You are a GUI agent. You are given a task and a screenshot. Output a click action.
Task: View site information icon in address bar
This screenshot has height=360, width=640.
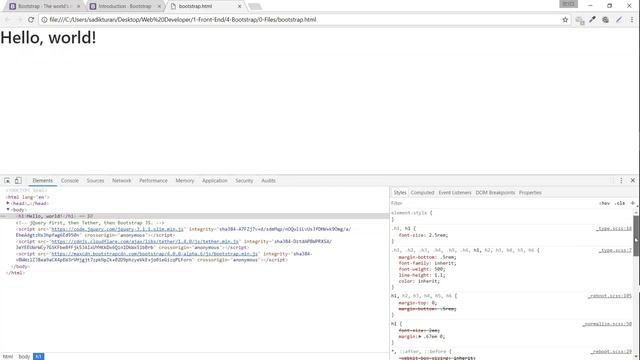tap(44, 20)
